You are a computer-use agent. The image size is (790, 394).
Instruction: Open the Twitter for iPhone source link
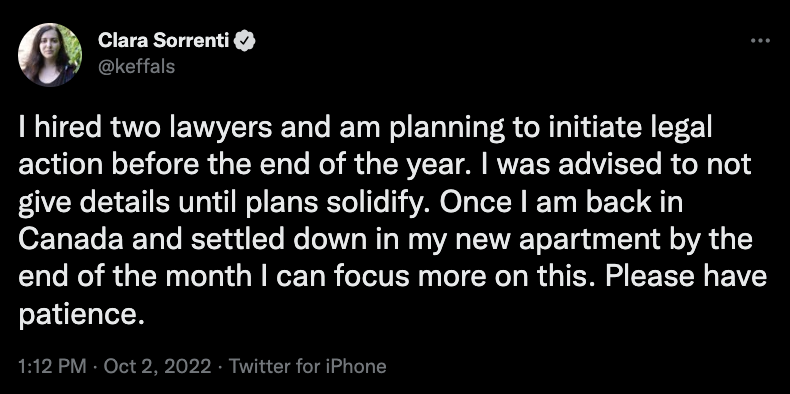coord(308,366)
